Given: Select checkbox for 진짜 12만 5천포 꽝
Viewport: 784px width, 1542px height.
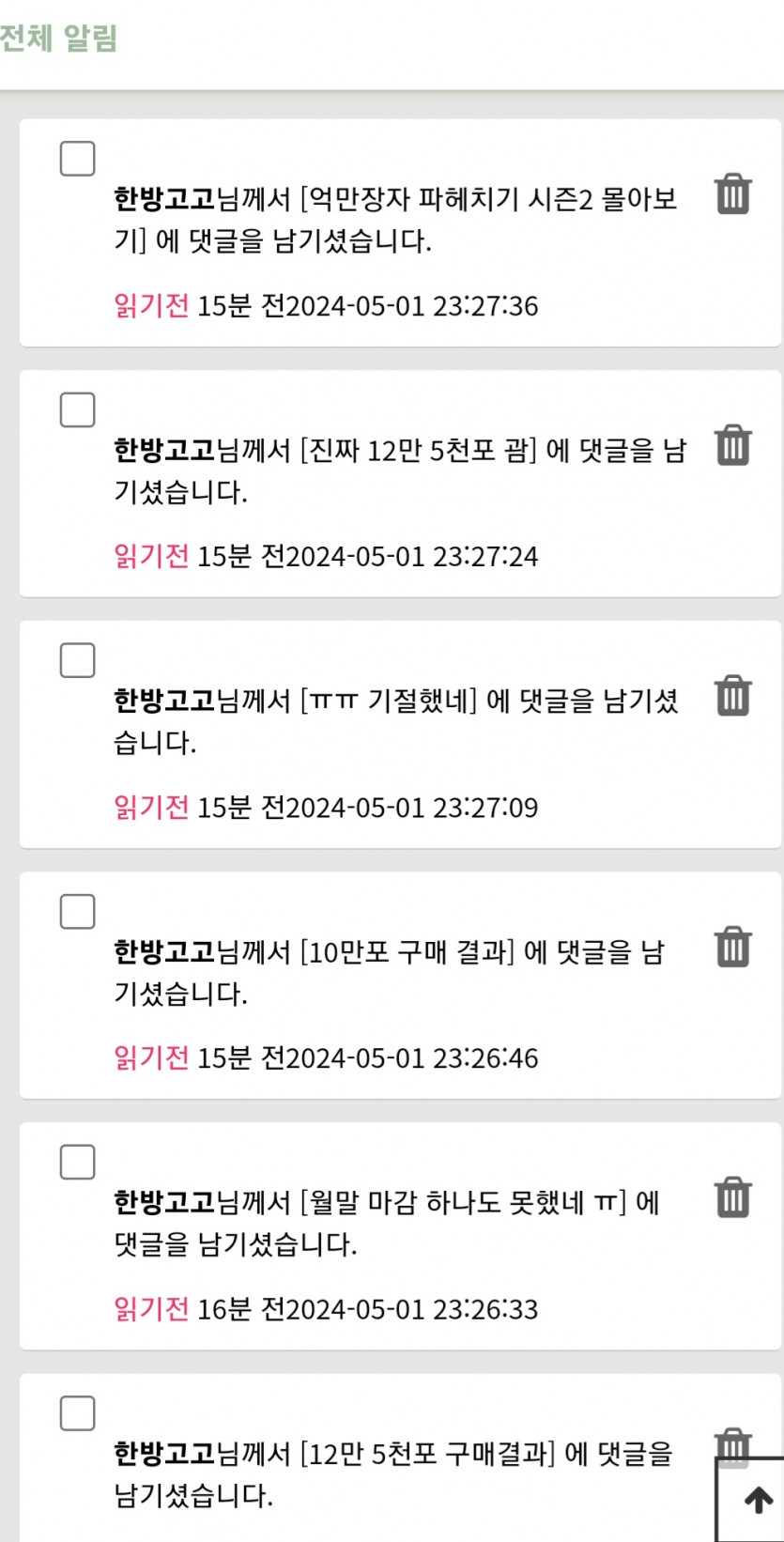Looking at the screenshot, I should point(77,409).
